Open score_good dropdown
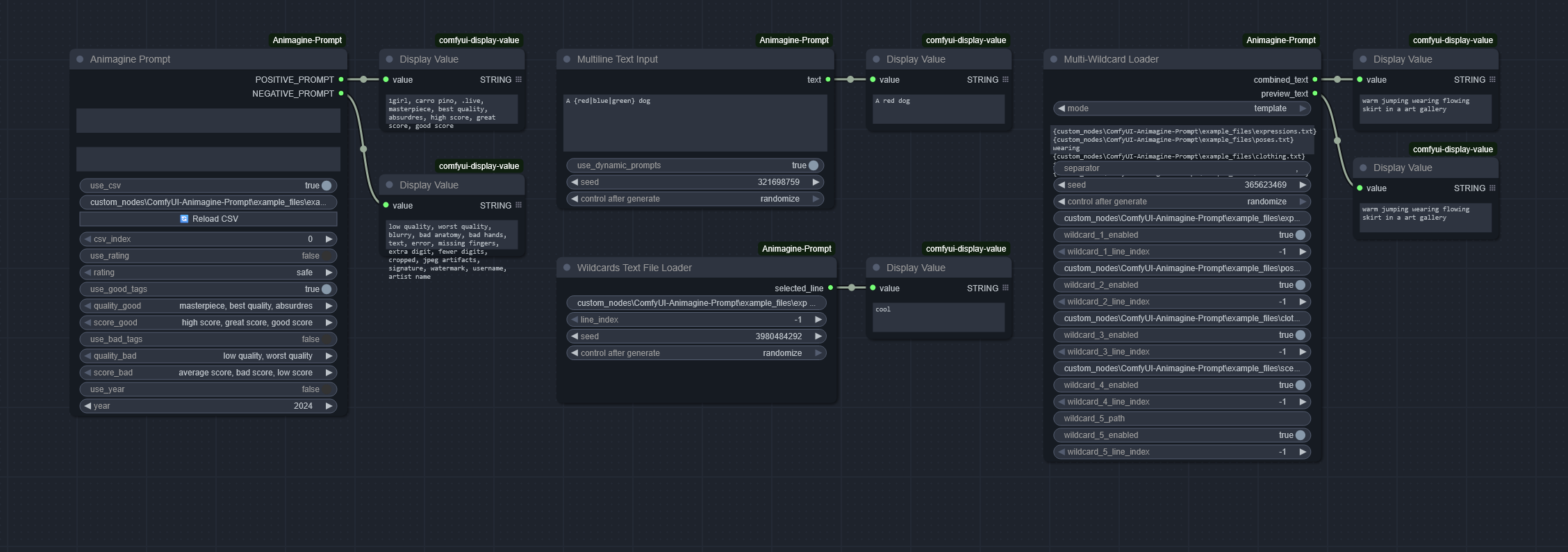Image resolution: width=1568 pixels, height=552 pixels. pyautogui.click(x=208, y=323)
